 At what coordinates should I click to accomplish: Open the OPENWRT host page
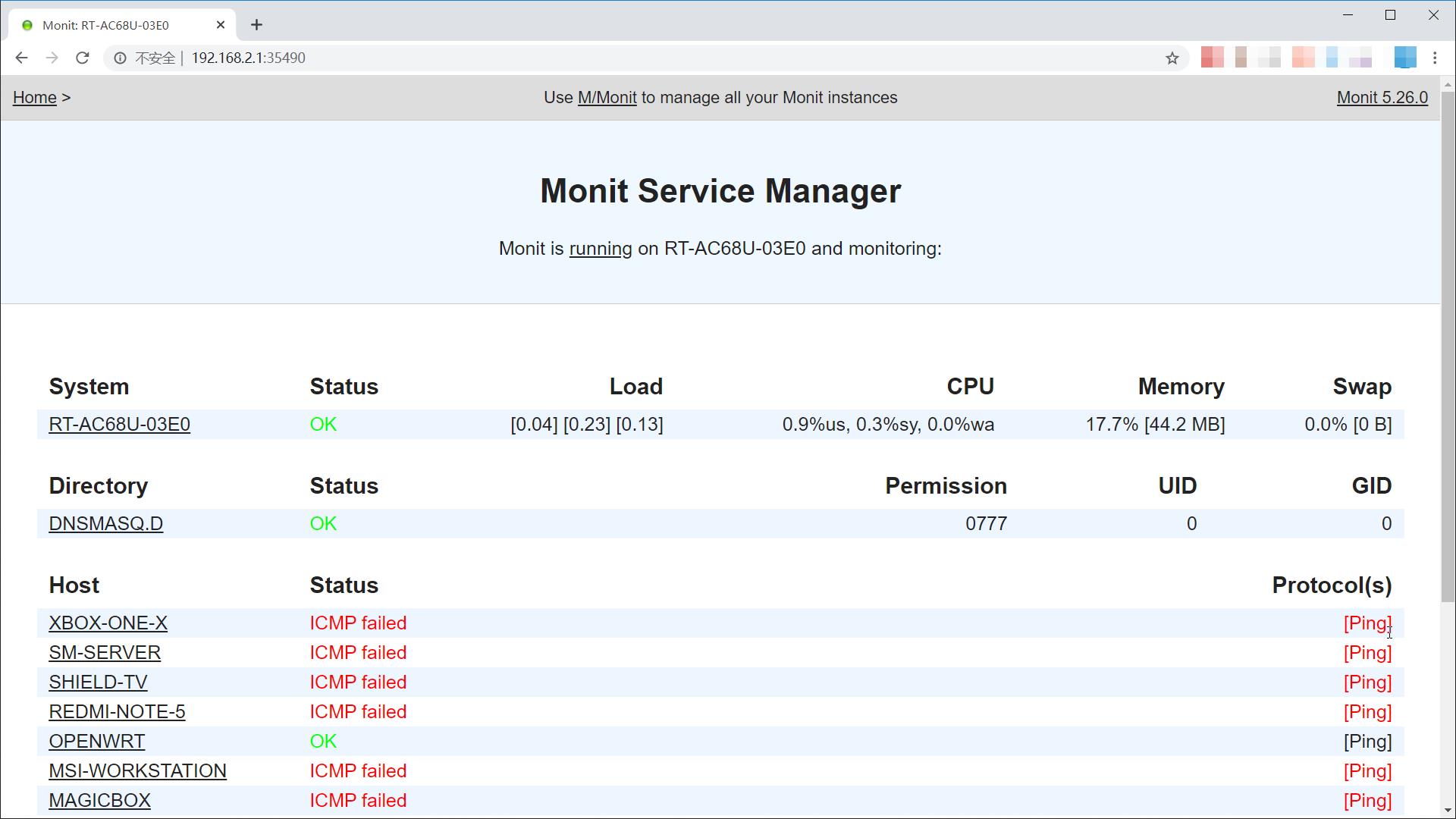(x=96, y=742)
